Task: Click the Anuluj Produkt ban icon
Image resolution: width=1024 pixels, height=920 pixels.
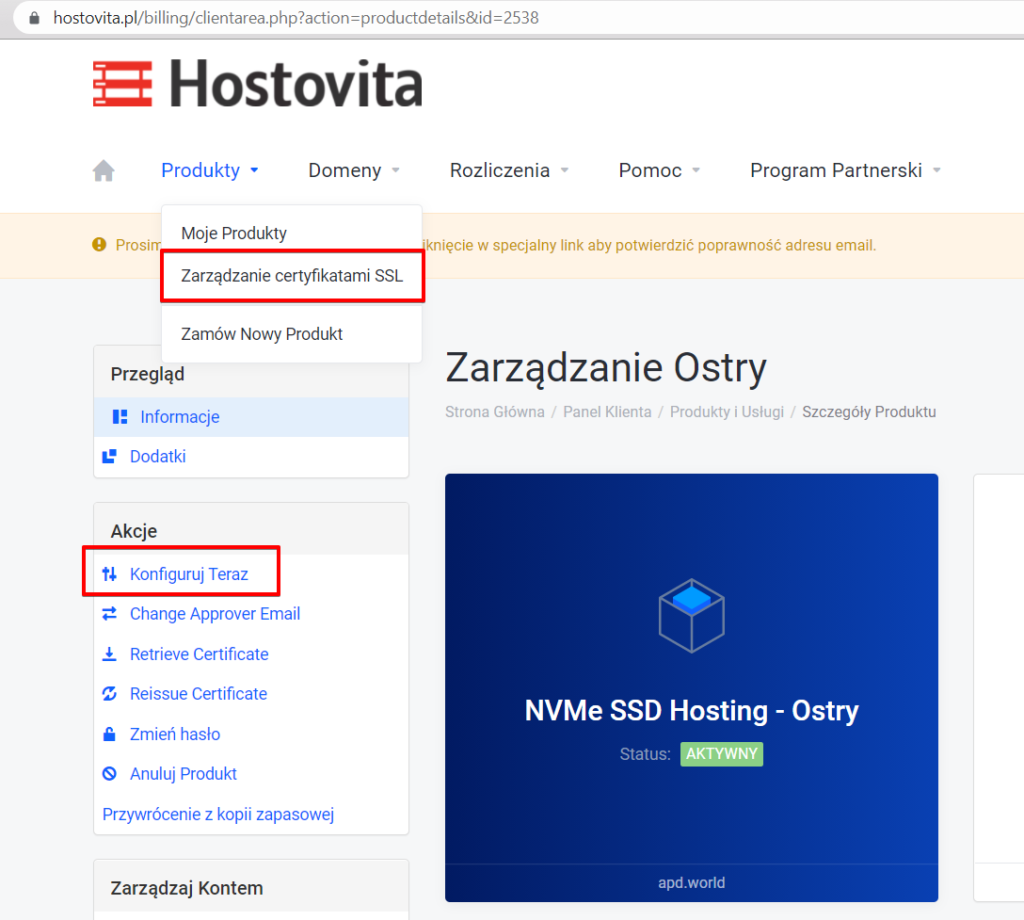Action: [x=110, y=774]
